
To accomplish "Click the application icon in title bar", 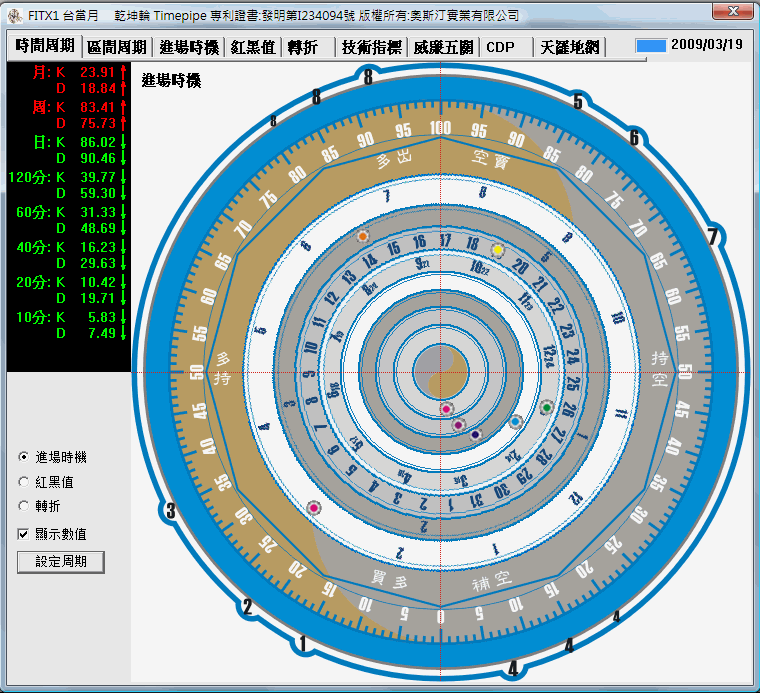I will tap(15, 16).
